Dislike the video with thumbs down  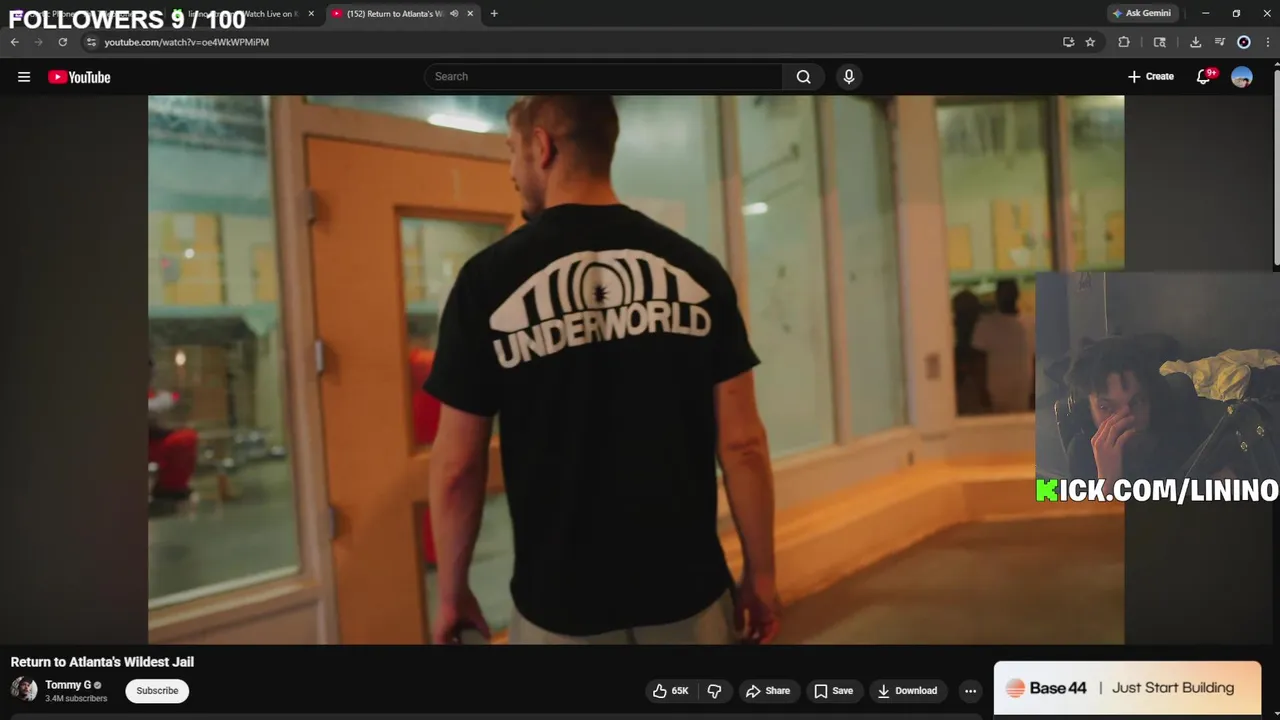(x=715, y=691)
